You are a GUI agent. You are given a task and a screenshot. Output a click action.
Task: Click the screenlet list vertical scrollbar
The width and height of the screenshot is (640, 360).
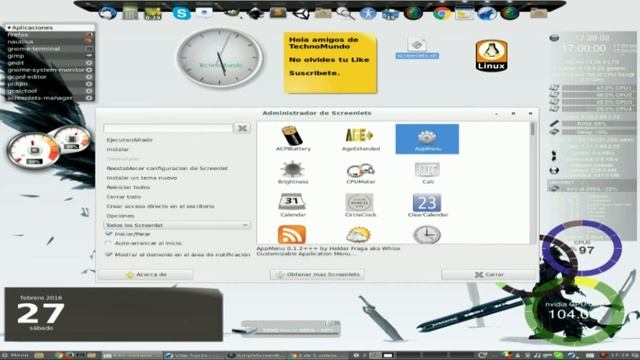(532, 182)
